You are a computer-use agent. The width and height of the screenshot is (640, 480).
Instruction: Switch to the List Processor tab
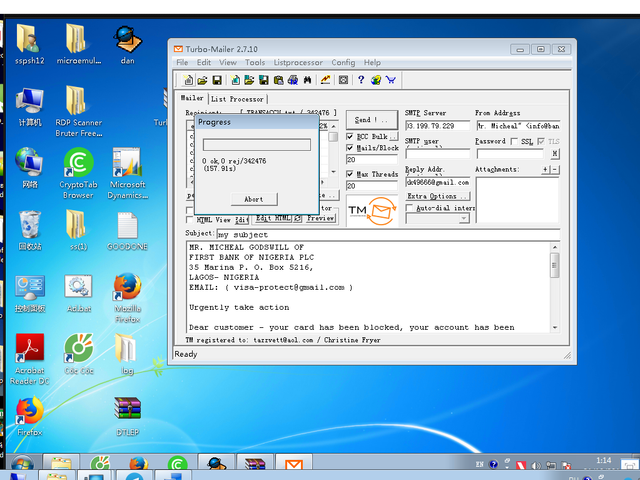pyautogui.click(x=238, y=99)
